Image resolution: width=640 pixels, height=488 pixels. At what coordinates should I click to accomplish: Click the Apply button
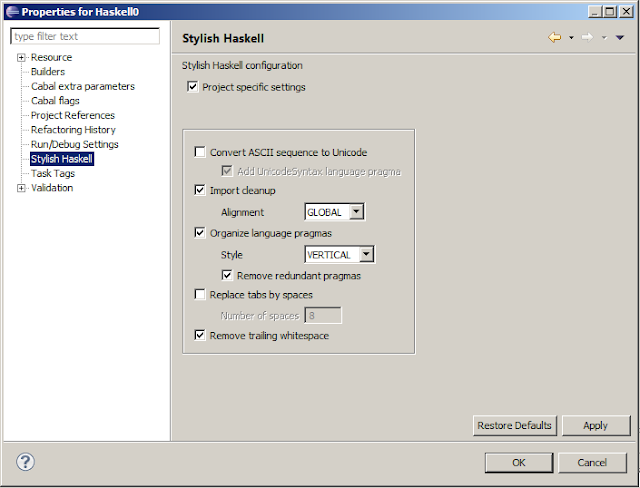pos(596,426)
